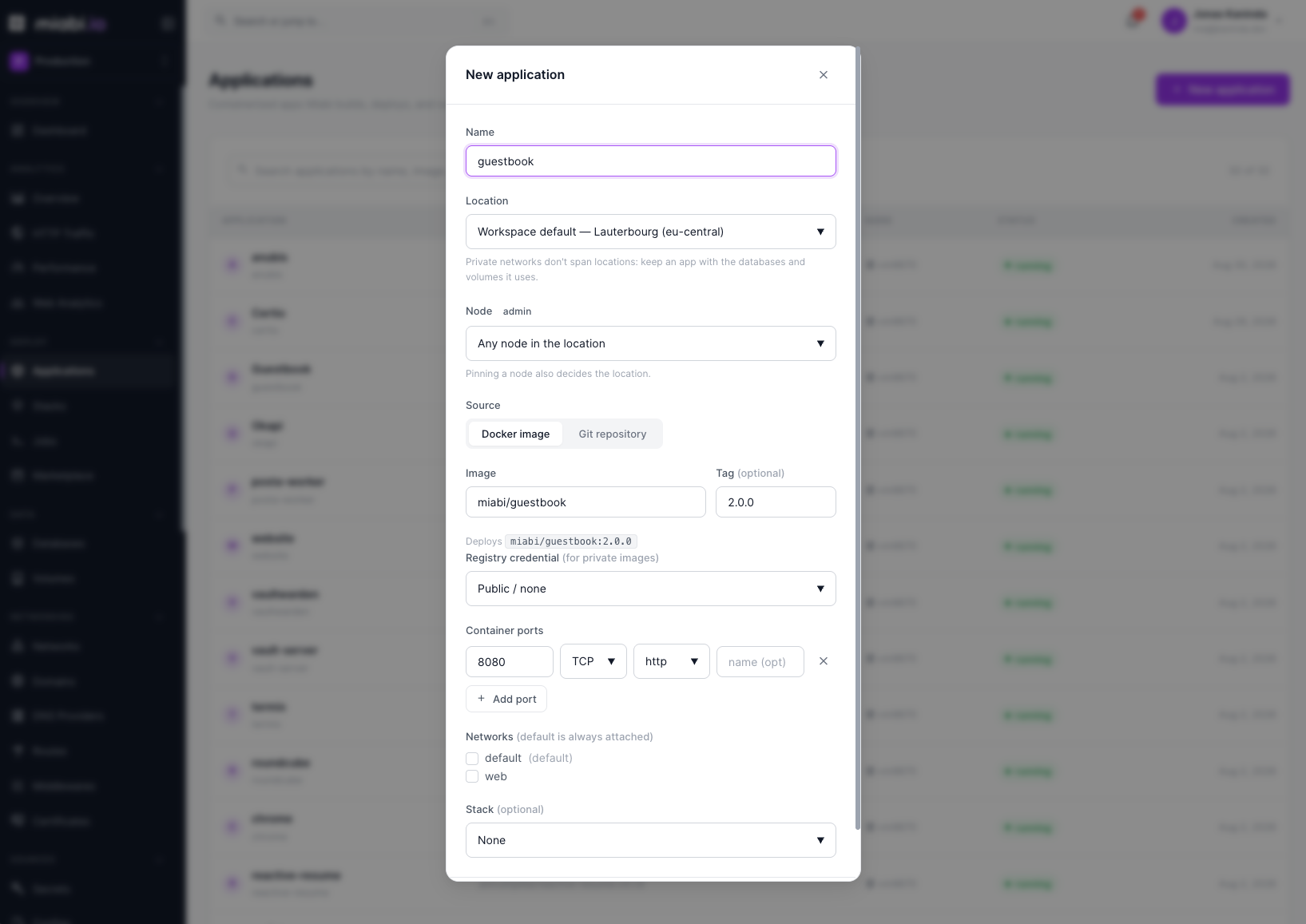Check the default network checkbox
The width and height of the screenshot is (1306, 924).
click(x=472, y=759)
